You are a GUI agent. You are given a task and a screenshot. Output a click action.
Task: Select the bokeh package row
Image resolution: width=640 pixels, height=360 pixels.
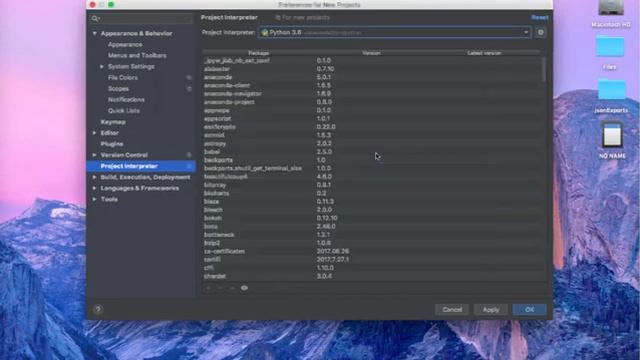371,218
